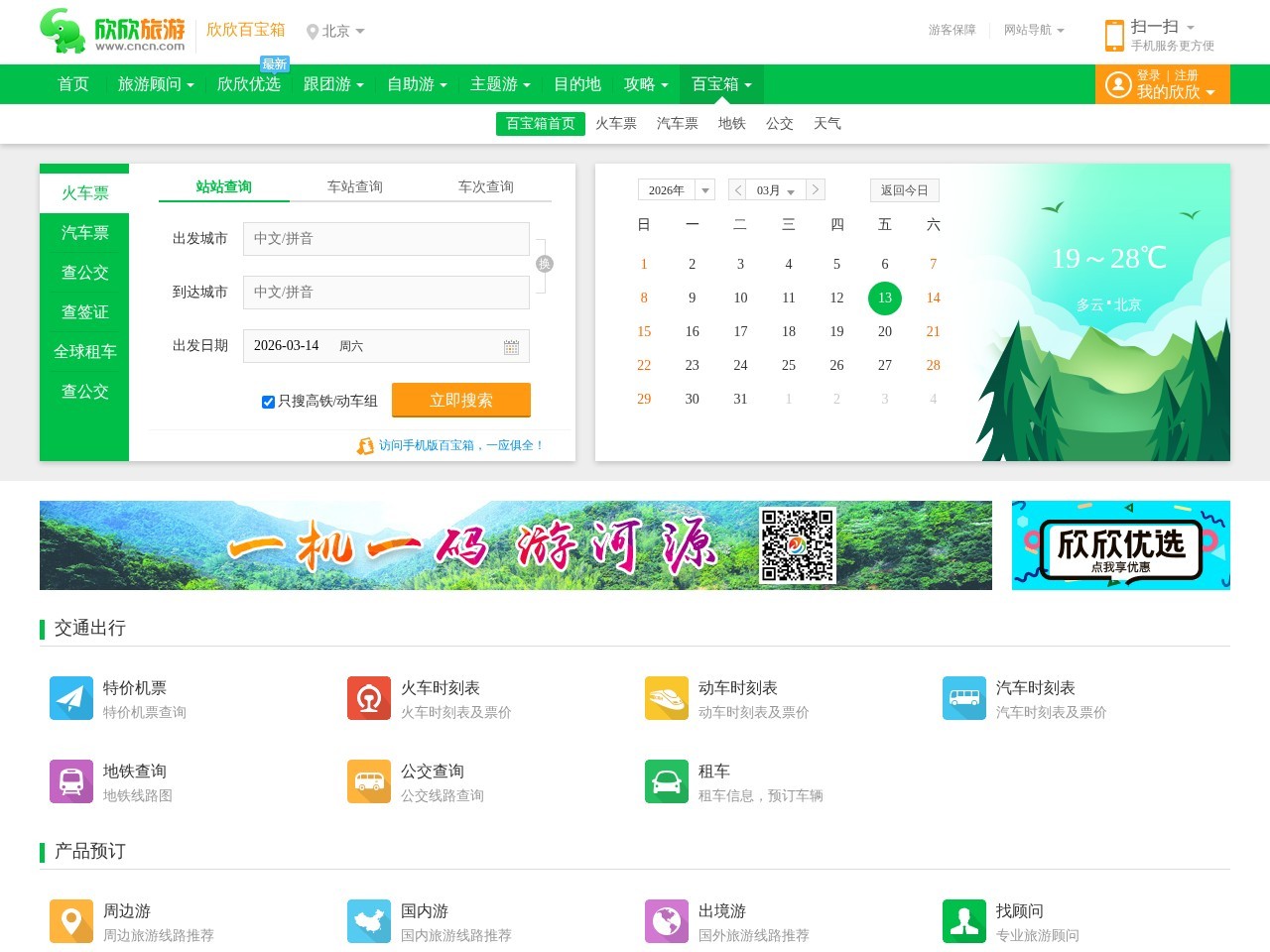
Task: Open 火车时刻表 via its train icon
Action: pyautogui.click(x=368, y=698)
